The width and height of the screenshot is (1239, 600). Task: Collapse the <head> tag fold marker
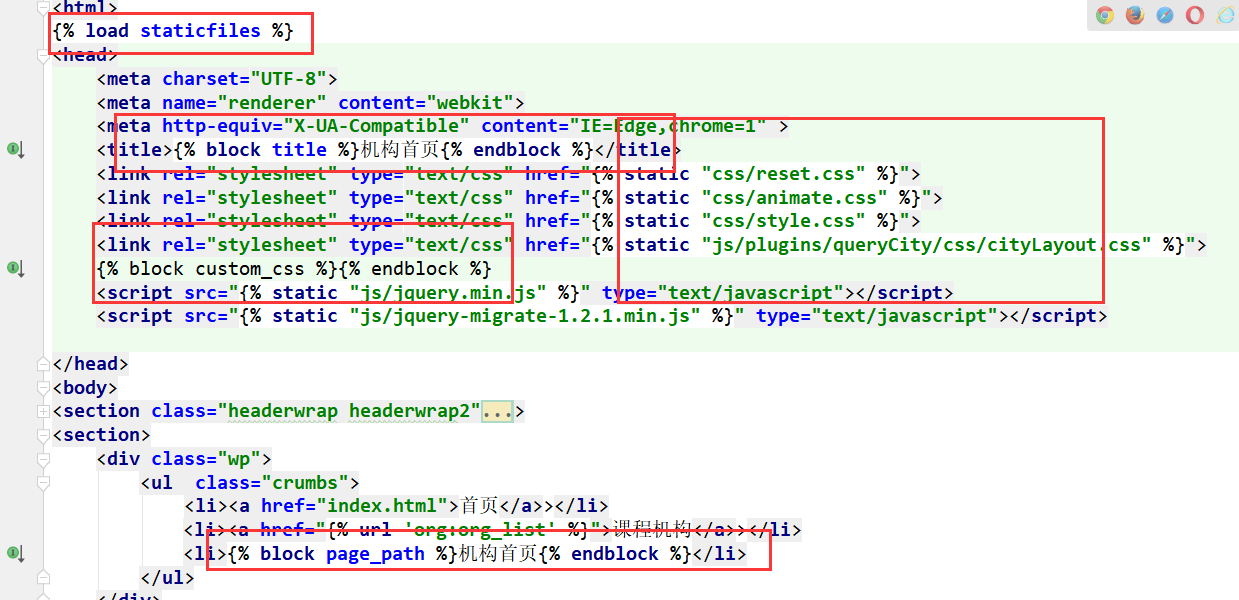coord(42,55)
